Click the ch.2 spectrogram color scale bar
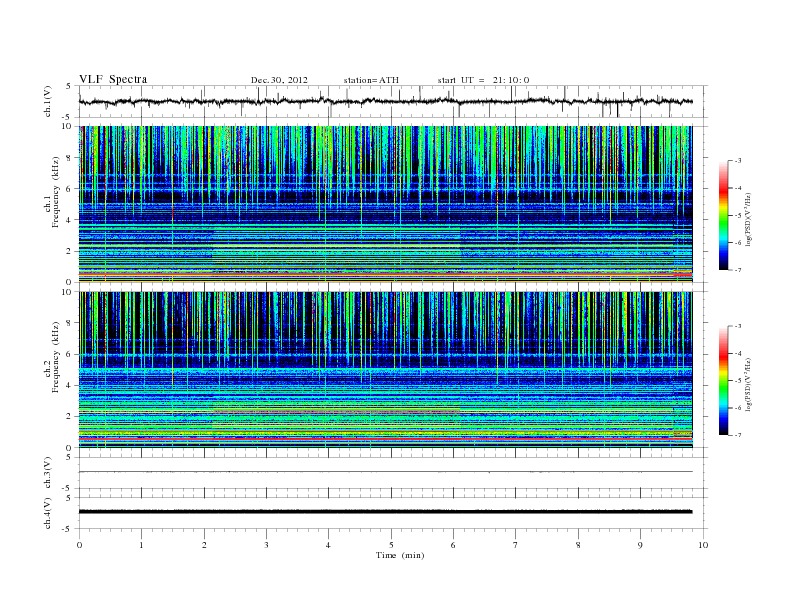This screenshot has width=792, height=612. [723, 380]
